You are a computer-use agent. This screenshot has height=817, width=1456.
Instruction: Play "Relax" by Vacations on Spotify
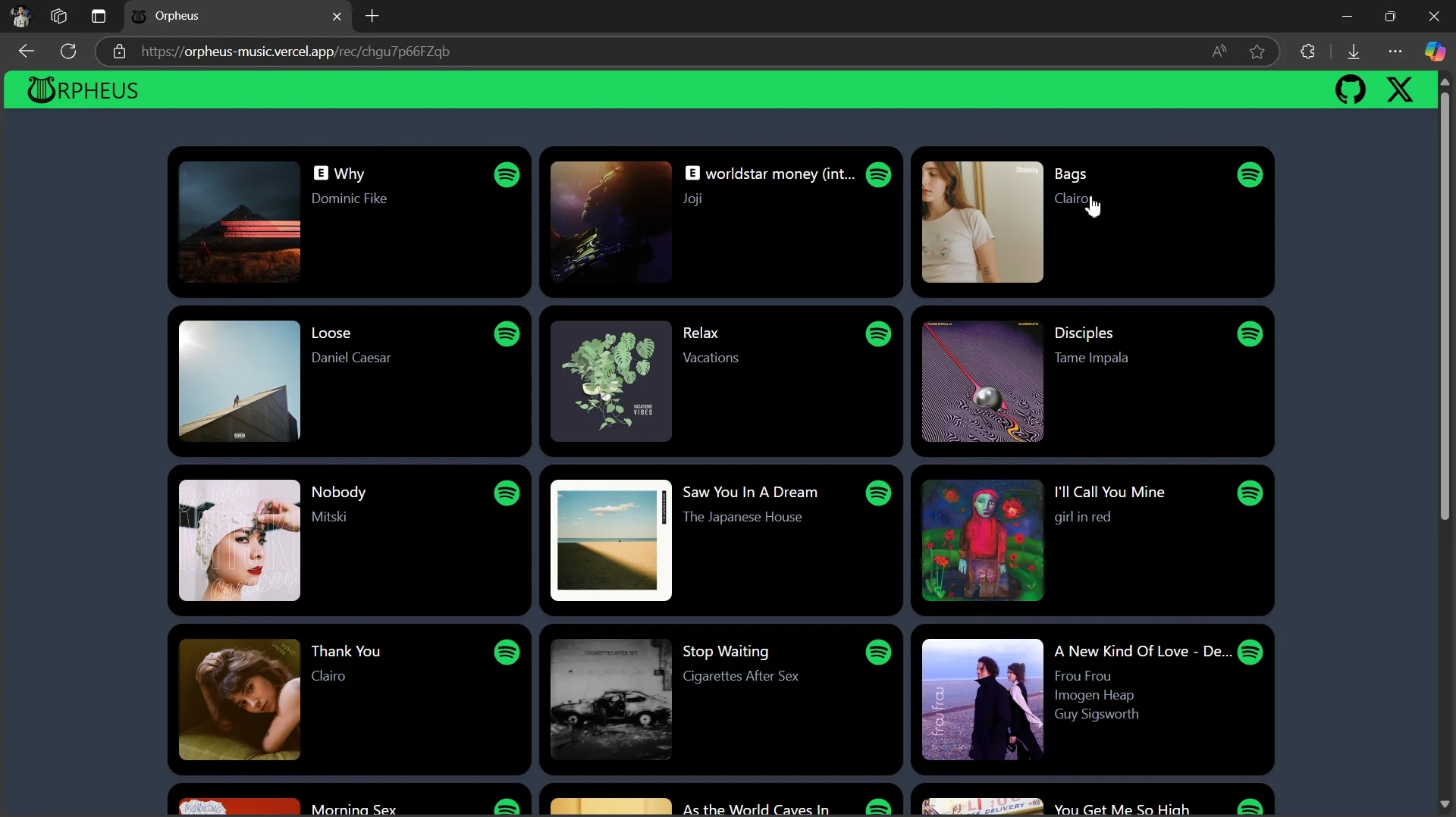(x=878, y=333)
